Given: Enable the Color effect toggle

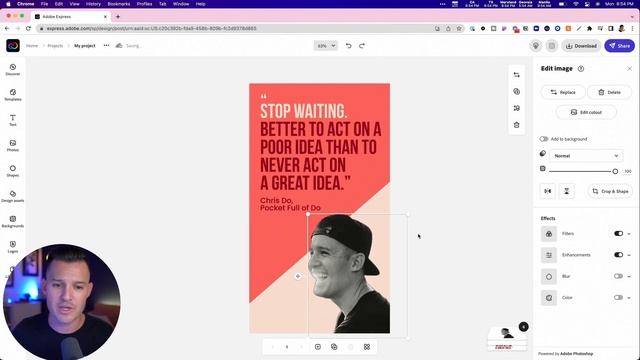Looking at the screenshot, I should pos(618,297).
